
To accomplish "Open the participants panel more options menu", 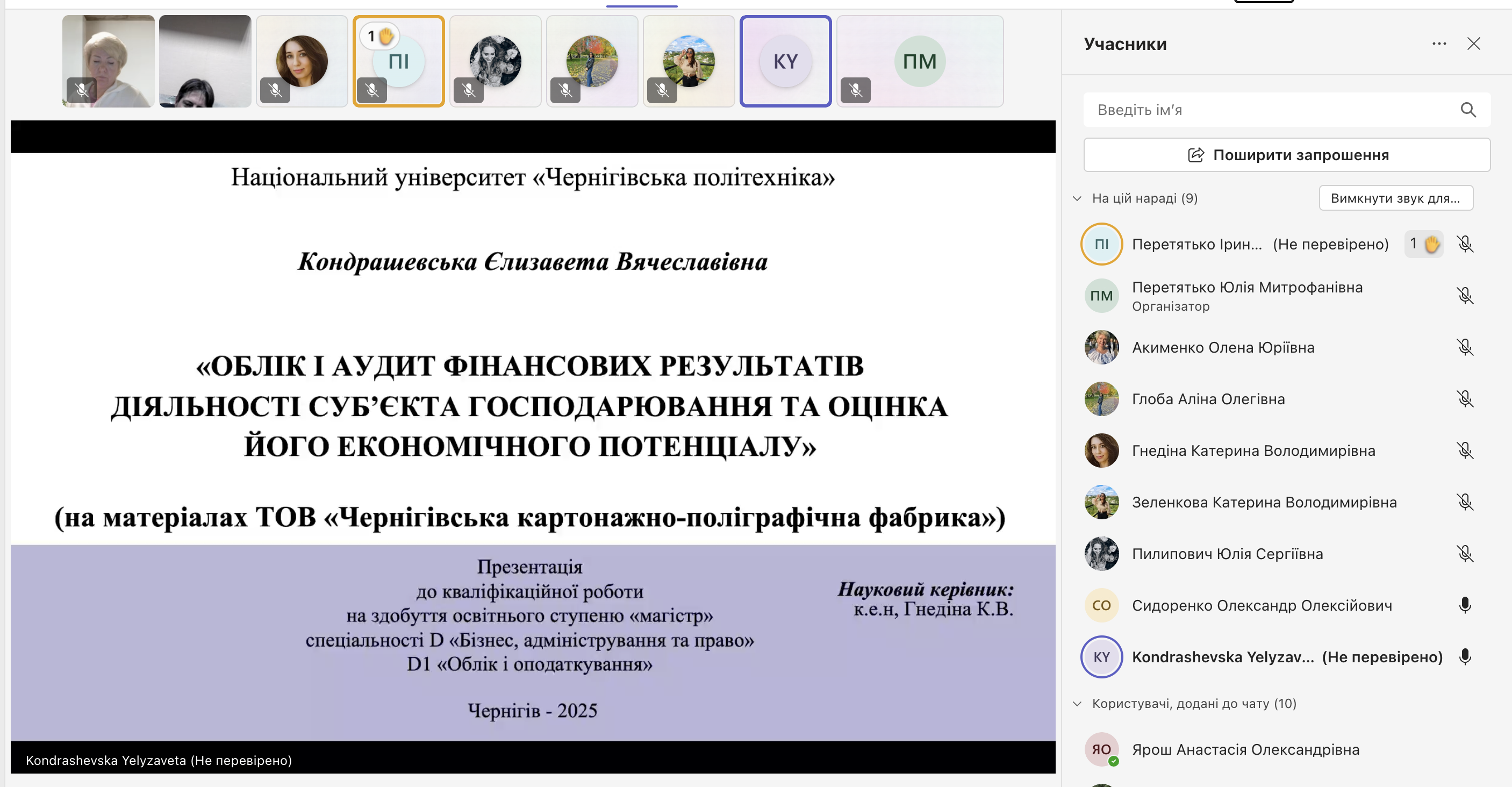I will [1438, 44].
